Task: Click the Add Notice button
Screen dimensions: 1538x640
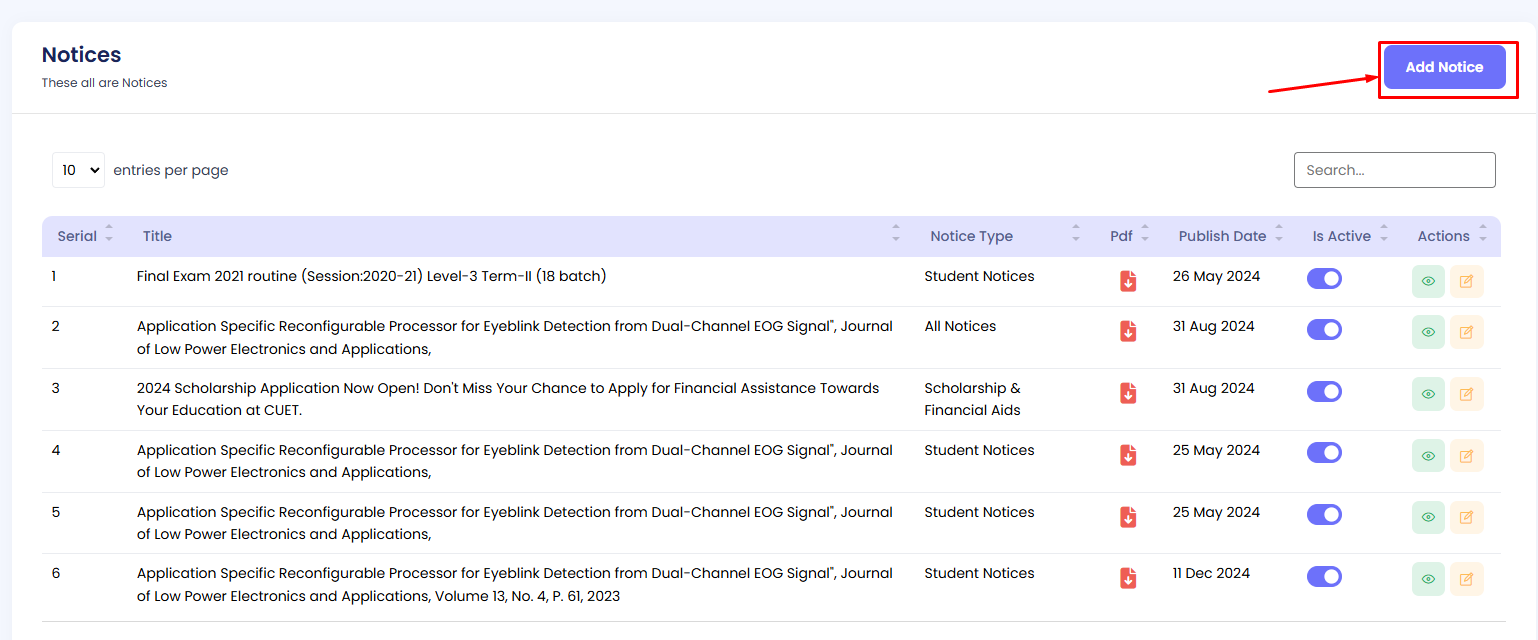Action: pyautogui.click(x=1444, y=67)
